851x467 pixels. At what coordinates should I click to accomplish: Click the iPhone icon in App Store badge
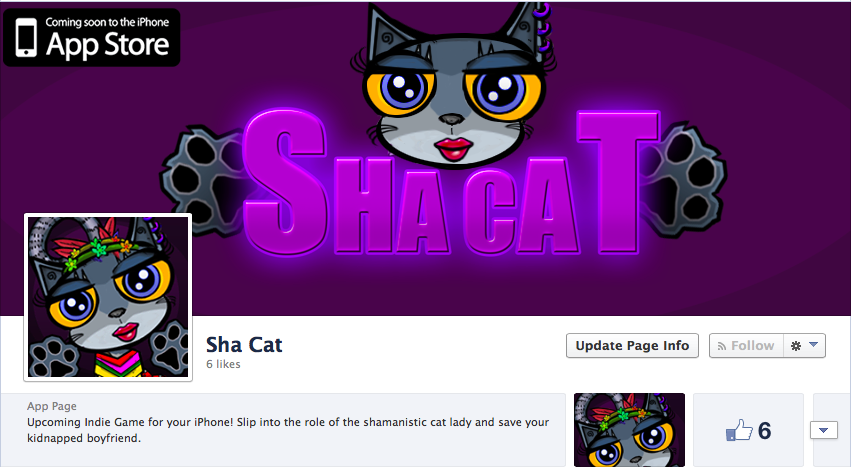26,37
